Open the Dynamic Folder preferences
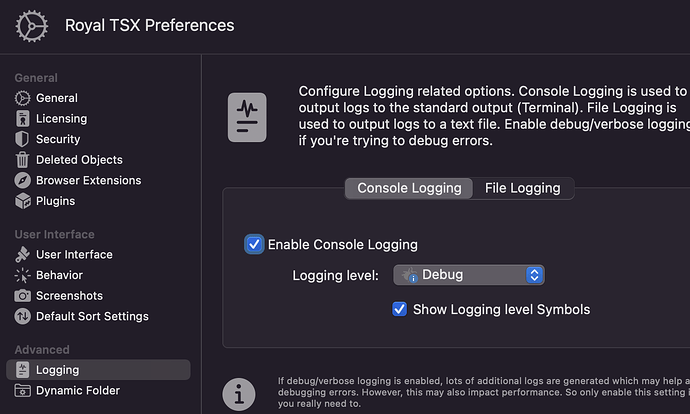Viewport: 690px width, 414px height. [x=77, y=391]
